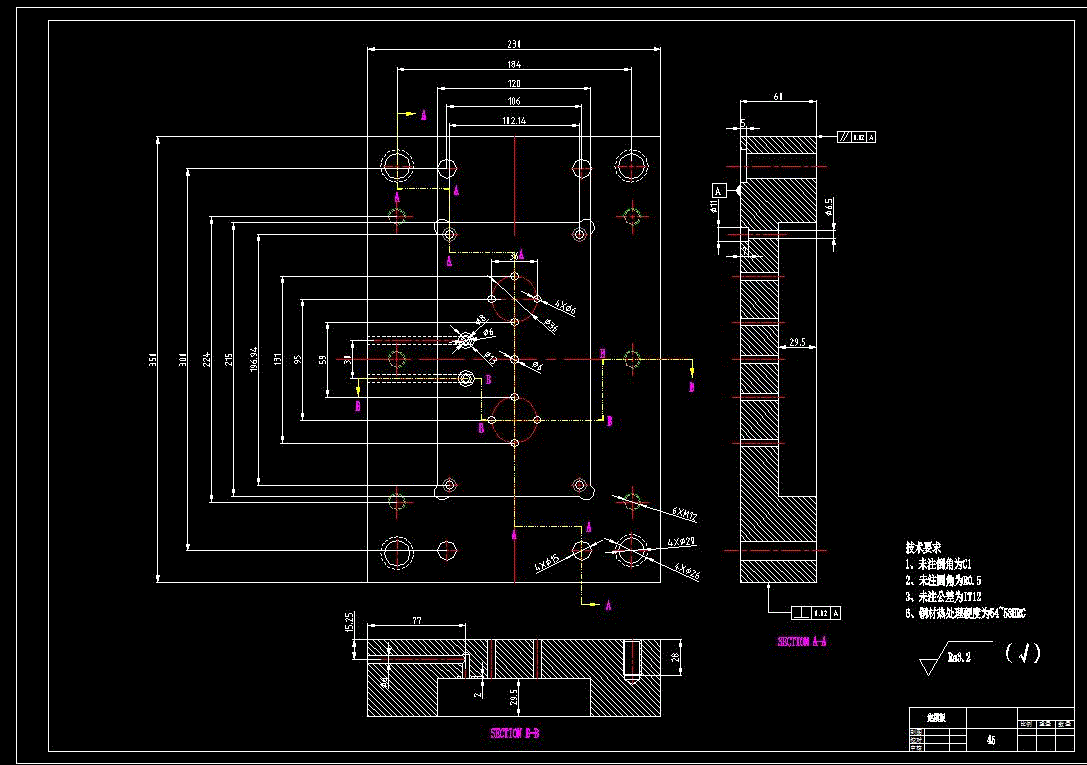This screenshot has height=765, width=1087.
Task: Click the note ending in C1
Action: (938, 564)
